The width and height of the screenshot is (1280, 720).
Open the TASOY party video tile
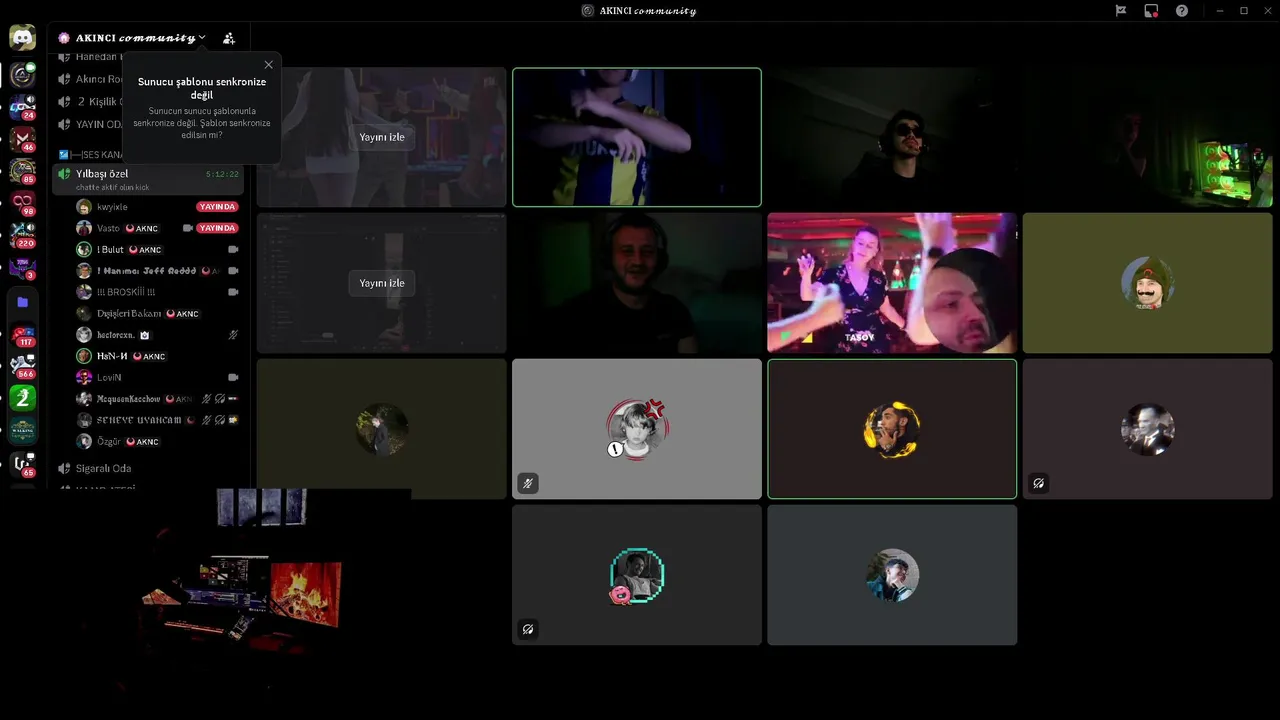click(892, 283)
